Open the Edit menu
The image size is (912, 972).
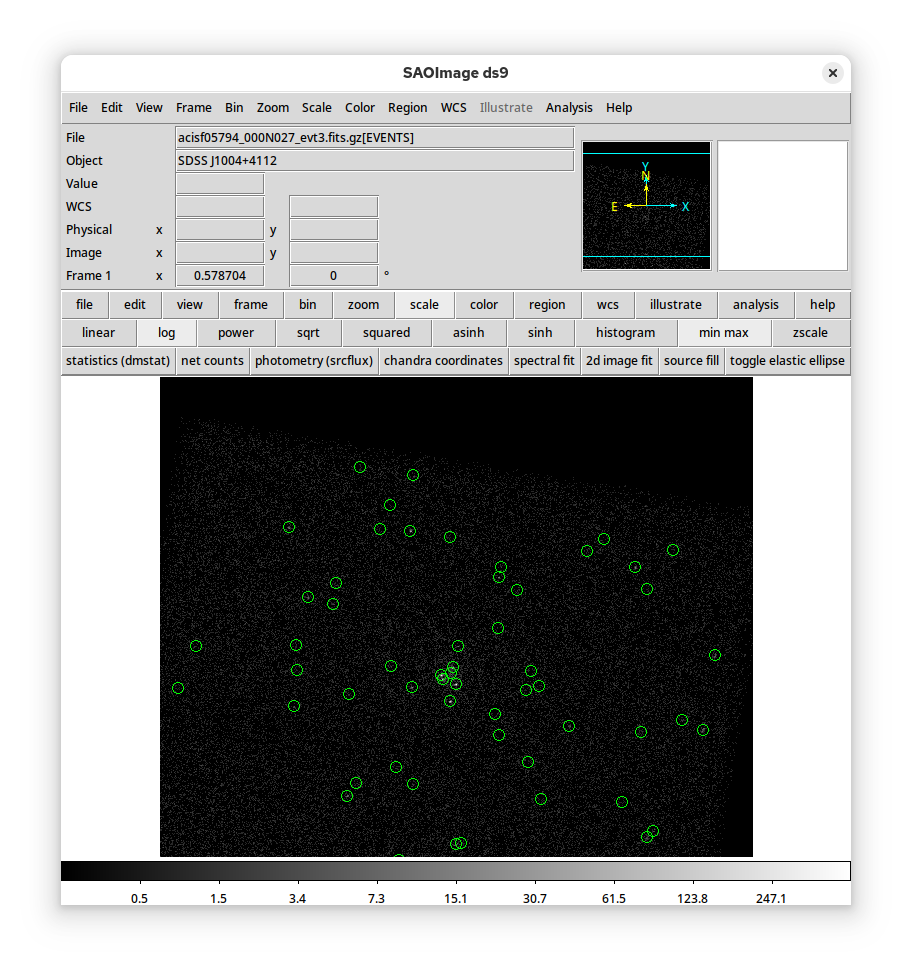(112, 108)
